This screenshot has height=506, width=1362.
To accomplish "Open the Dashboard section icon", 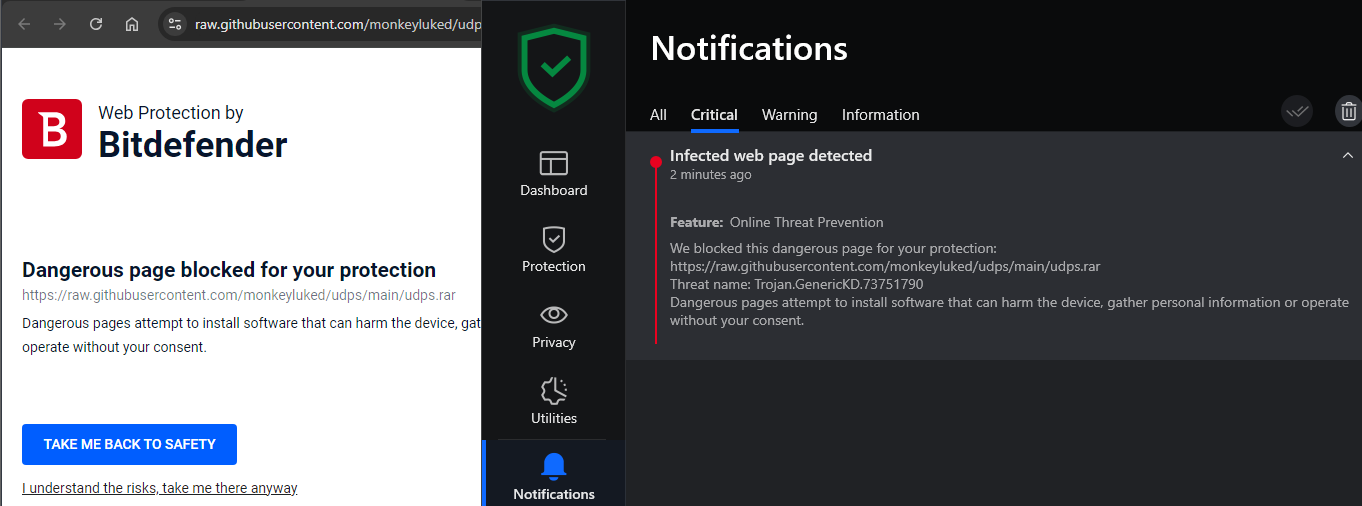I will click(x=553, y=164).
